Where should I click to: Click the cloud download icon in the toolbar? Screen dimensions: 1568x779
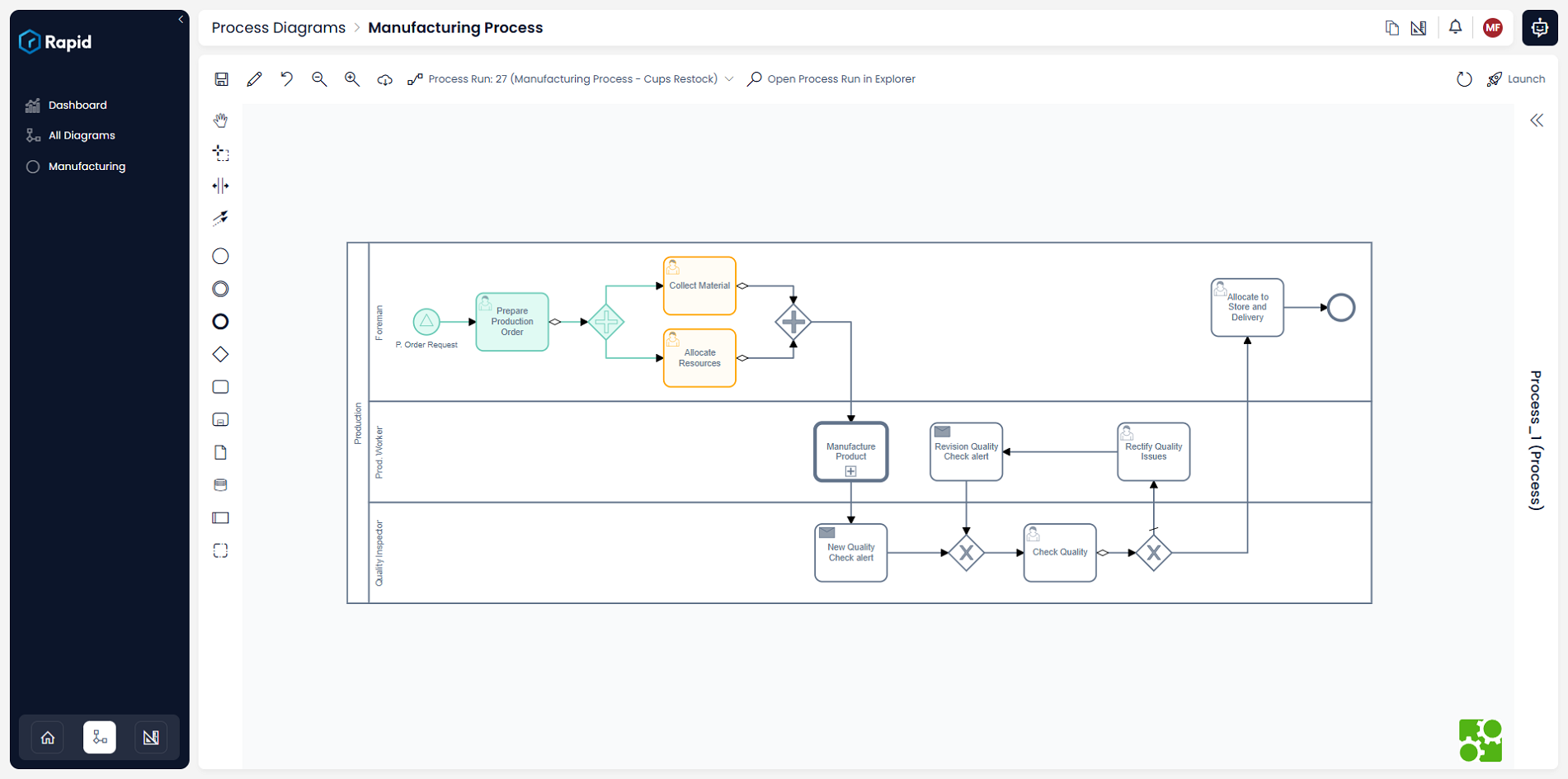pyautogui.click(x=384, y=79)
